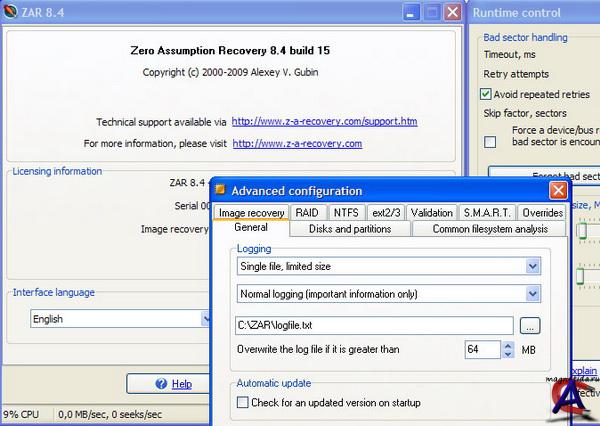Decrease log size limit with down arrow
Image resolution: width=600 pixels, height=426 pixels.
507,355
